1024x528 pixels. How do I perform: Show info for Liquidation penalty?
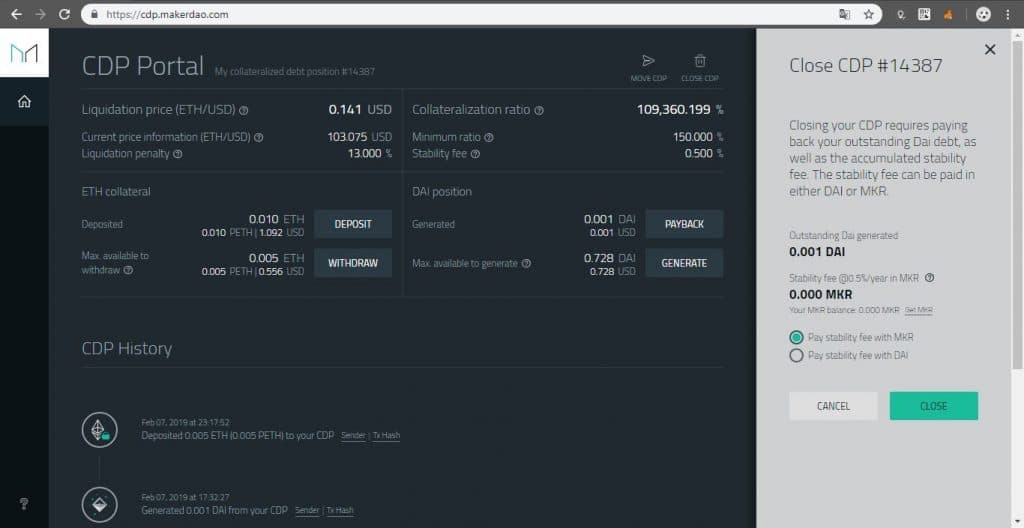click(x=178, y=154)
